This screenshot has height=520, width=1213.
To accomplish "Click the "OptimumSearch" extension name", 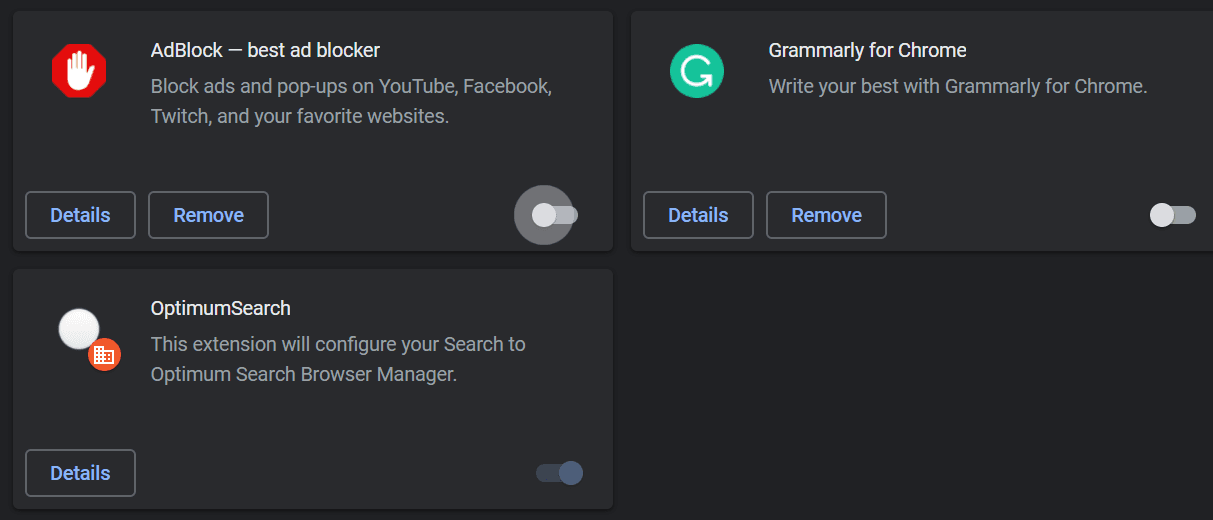I will (x=220, y=308).
